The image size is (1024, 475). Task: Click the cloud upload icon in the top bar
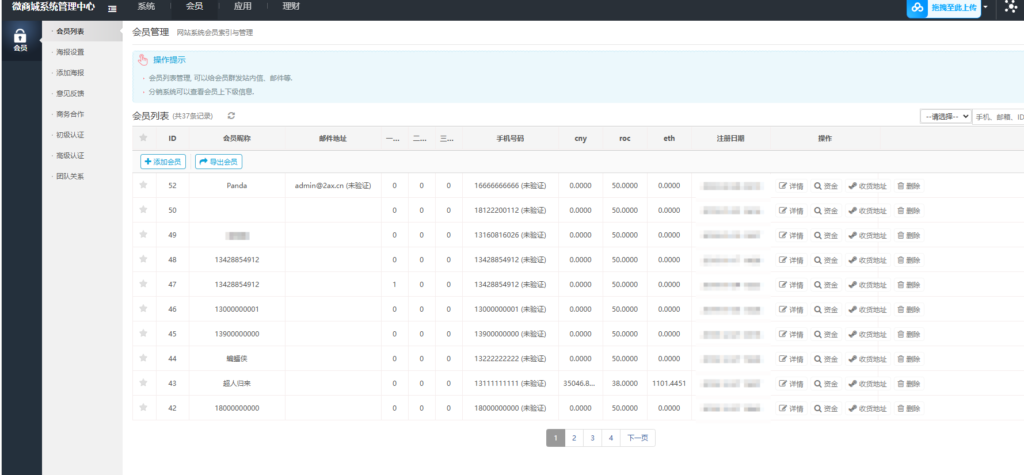(918, 8)
